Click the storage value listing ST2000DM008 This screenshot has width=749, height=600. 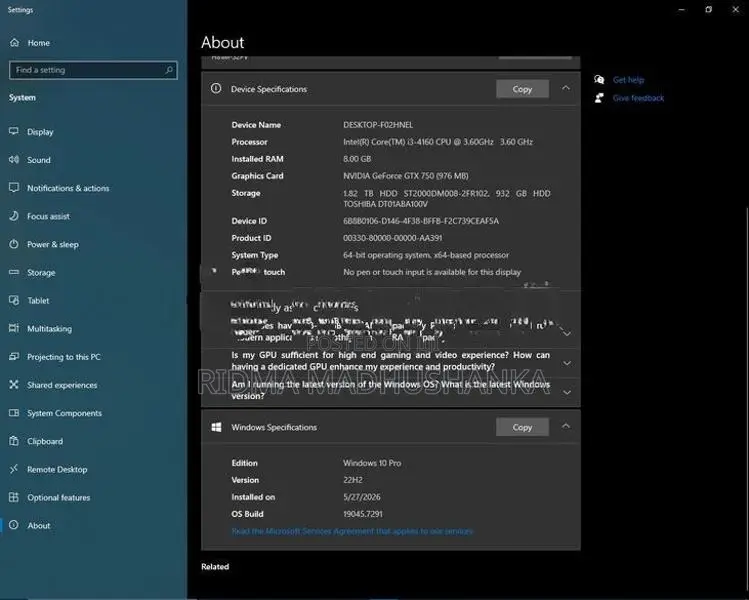[x=447, y=198]
